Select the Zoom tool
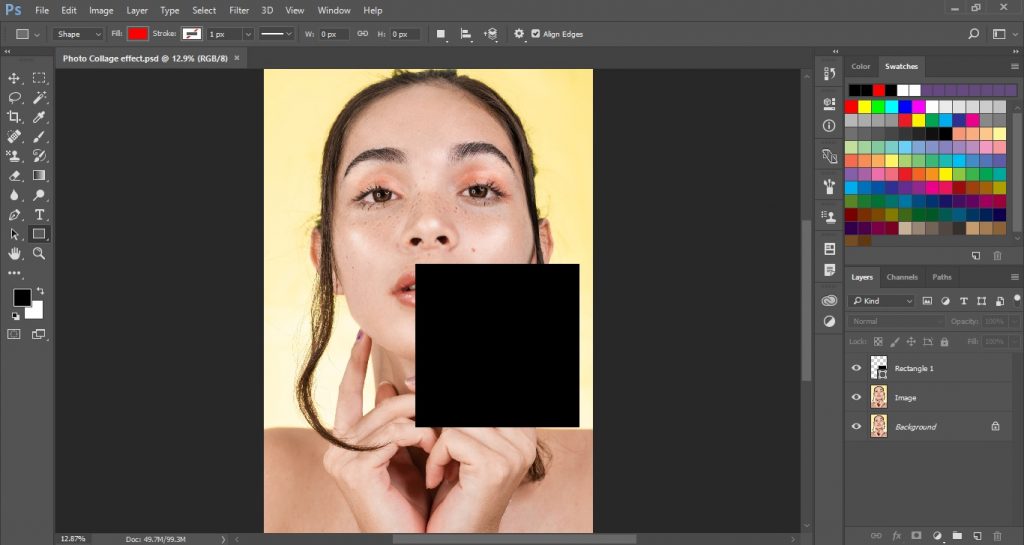Viewport: 1024px width, 545px height. point(39,253)
